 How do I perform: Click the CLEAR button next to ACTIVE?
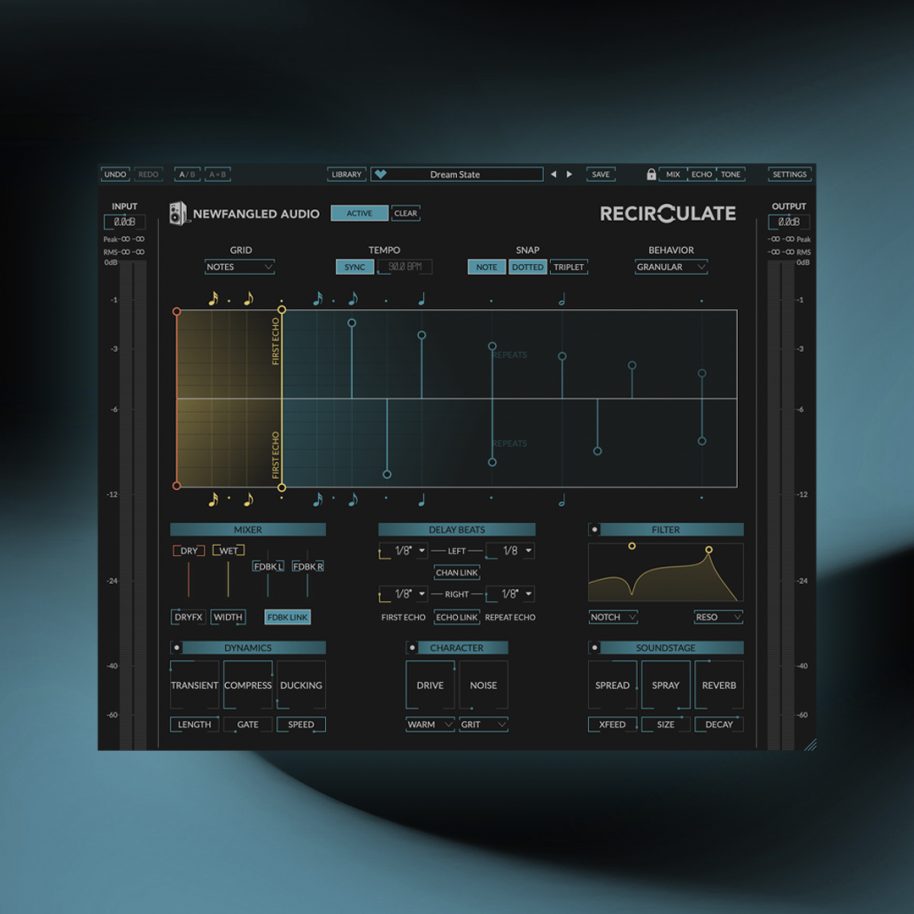pos(405,213)
